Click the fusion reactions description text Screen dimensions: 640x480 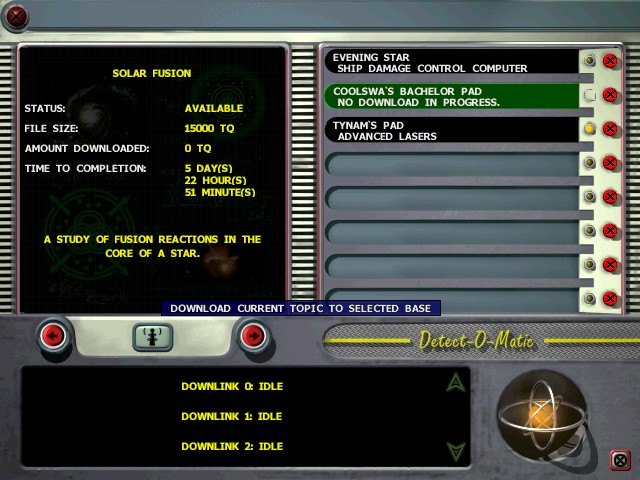[152, 247]
